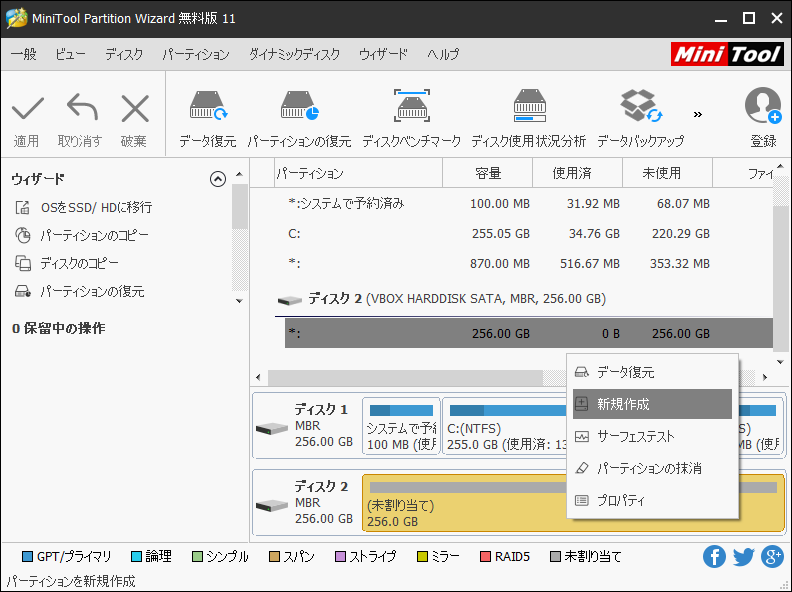Open the Google Plus share icon
This screenshot has height=592, width=792.
click(772, 557)
